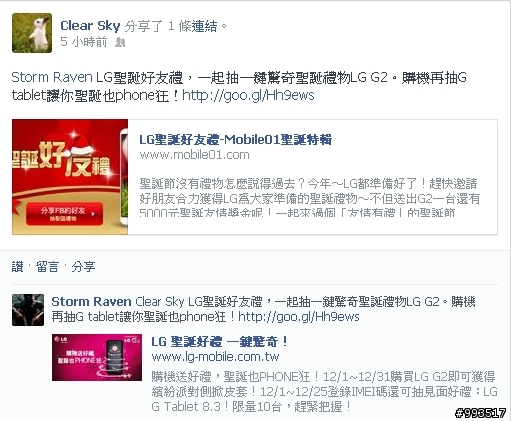
Task: Follow goo.gl/Hh9ews link in the comment
Action: pos(299,317)
